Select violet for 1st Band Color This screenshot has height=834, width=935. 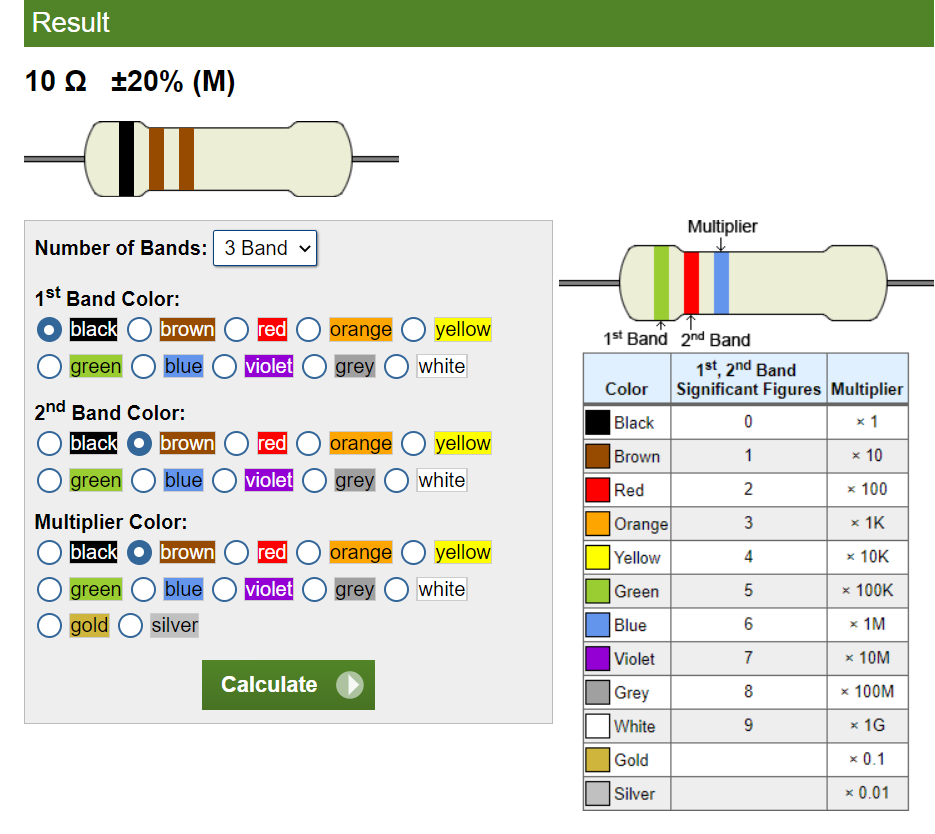[x=224, y=367]
